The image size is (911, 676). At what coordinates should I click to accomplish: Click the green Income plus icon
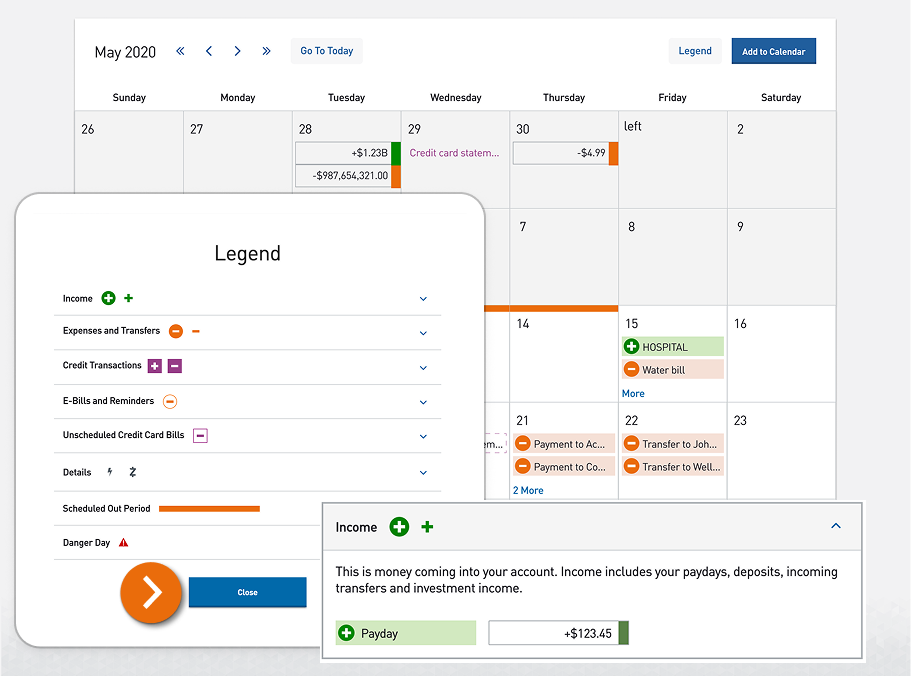click(x=109, y=298)
